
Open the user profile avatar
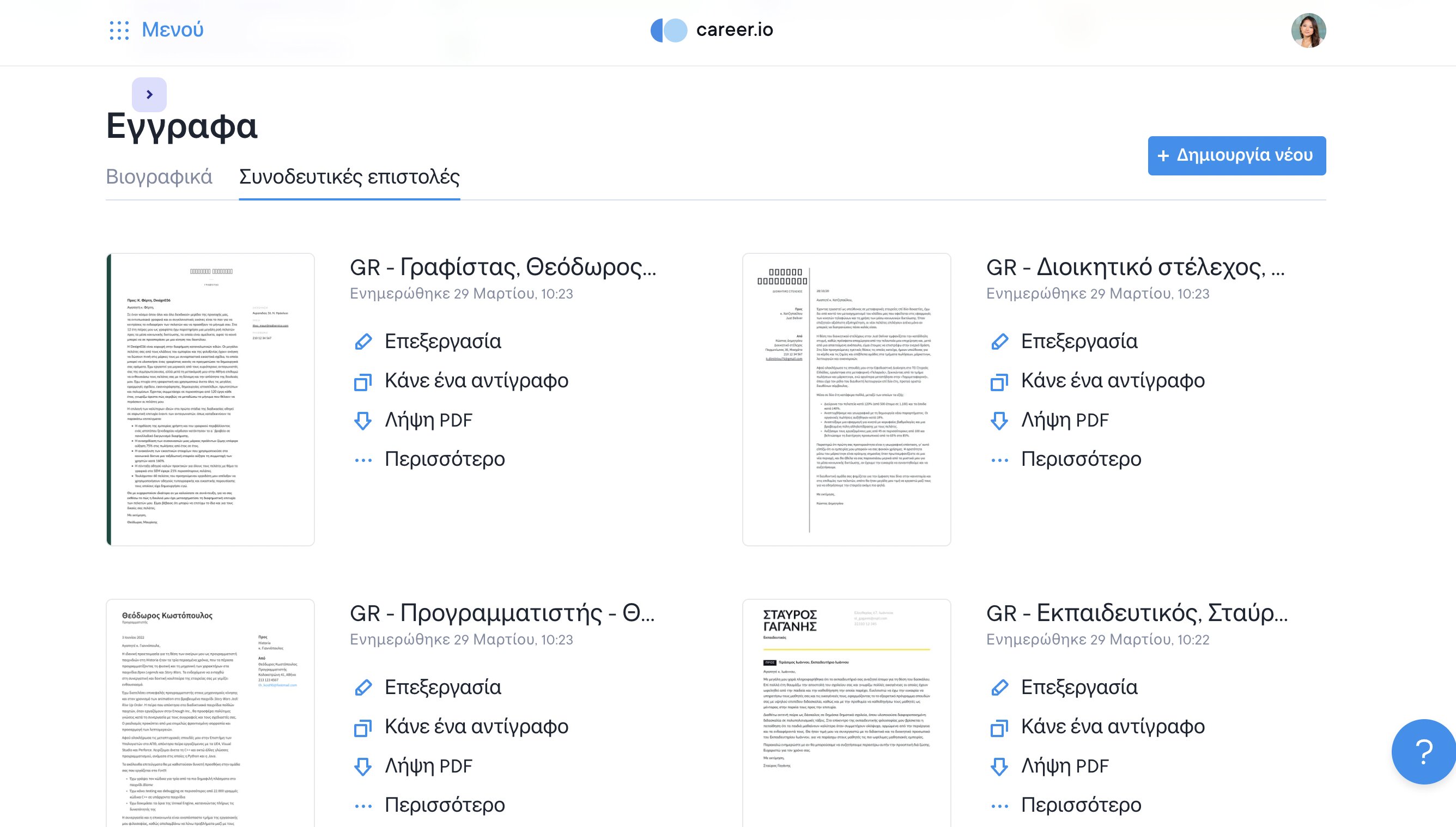[1308, 30]
